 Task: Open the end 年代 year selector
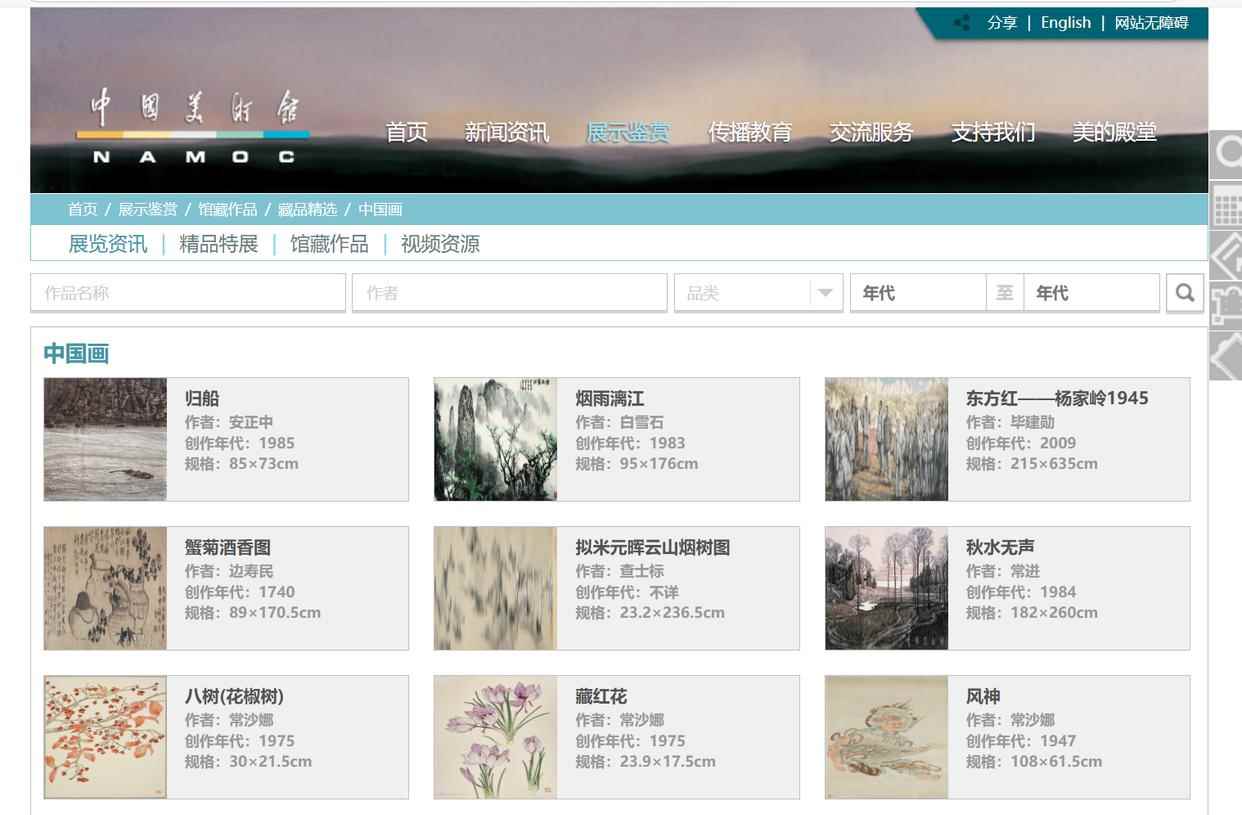[1090, 293]
